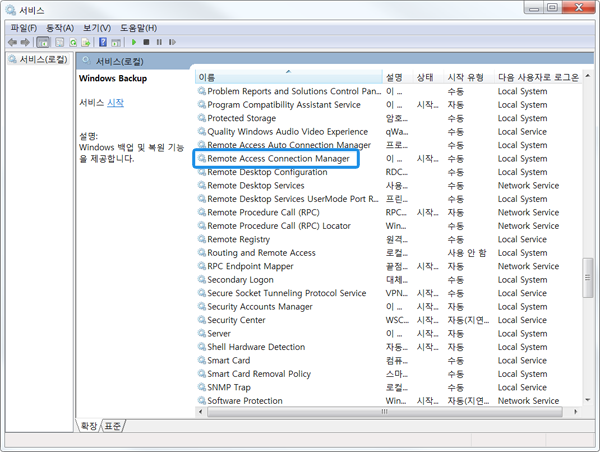Viewport: 600px width, 452px height.
Task: Sort by the 시작 유형 column header
Action: pyautogui.click(x=469, y=77)
